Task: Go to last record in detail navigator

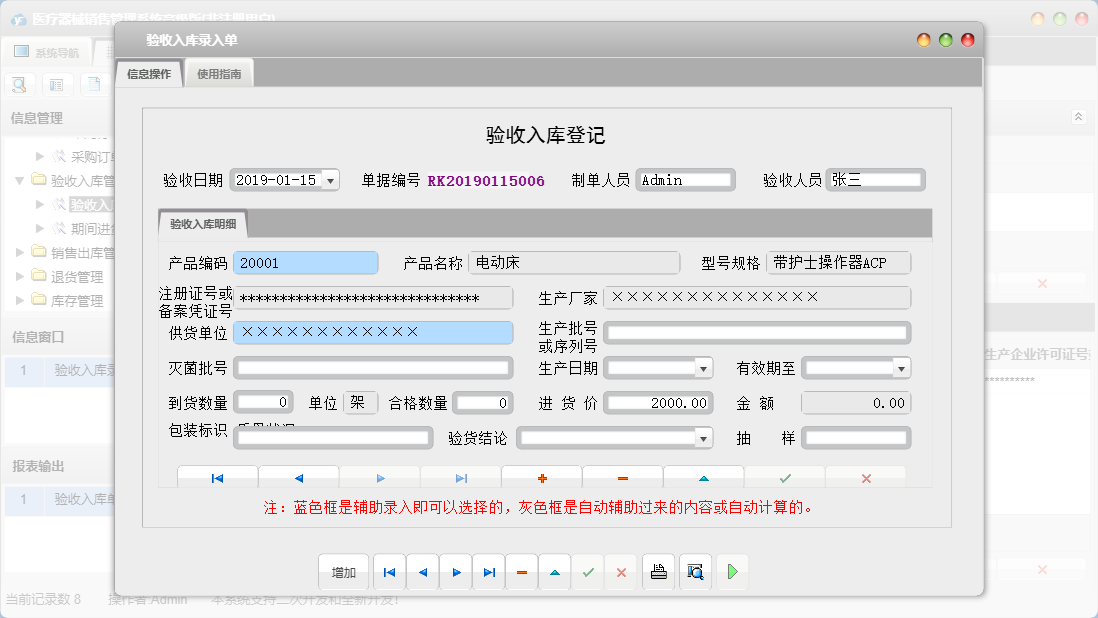Action: click(x=461, y=477)
